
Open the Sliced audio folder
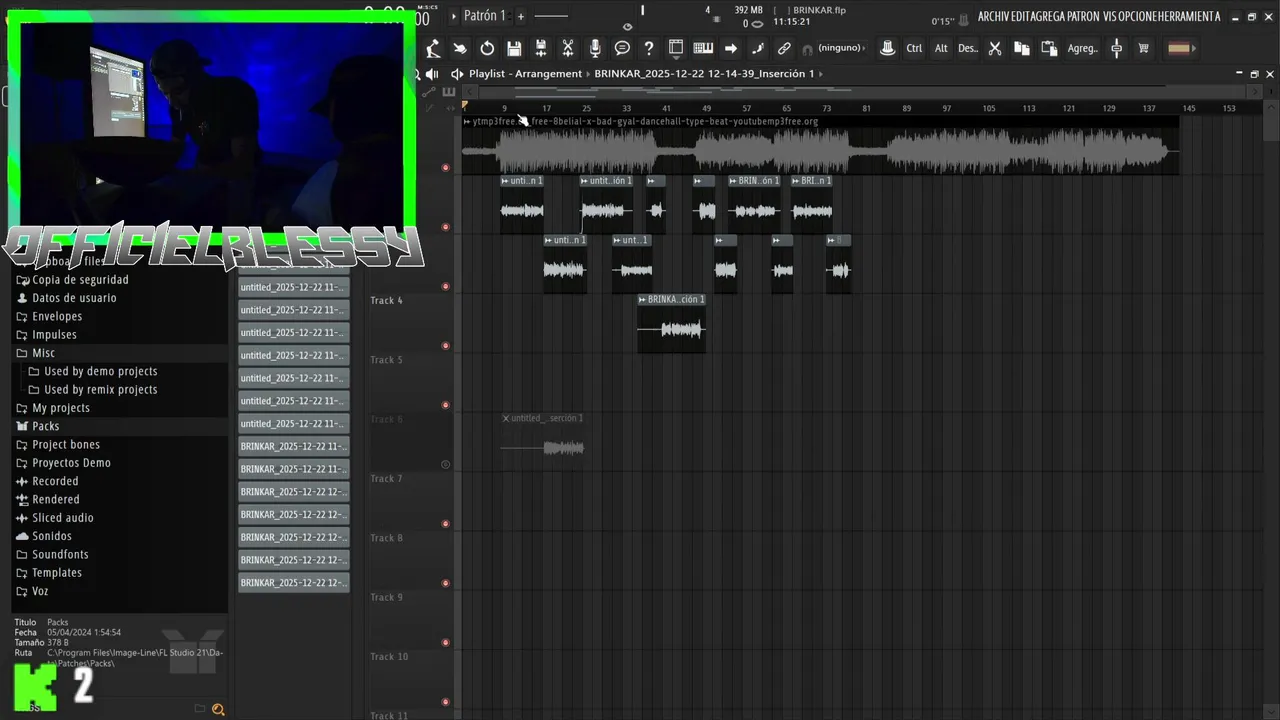coord(63,518)
